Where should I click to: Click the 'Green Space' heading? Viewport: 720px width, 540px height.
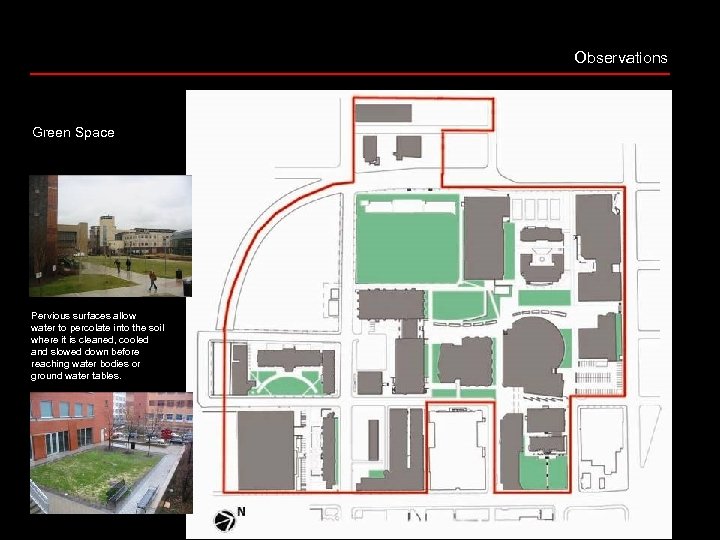click(x=73, y=132)
